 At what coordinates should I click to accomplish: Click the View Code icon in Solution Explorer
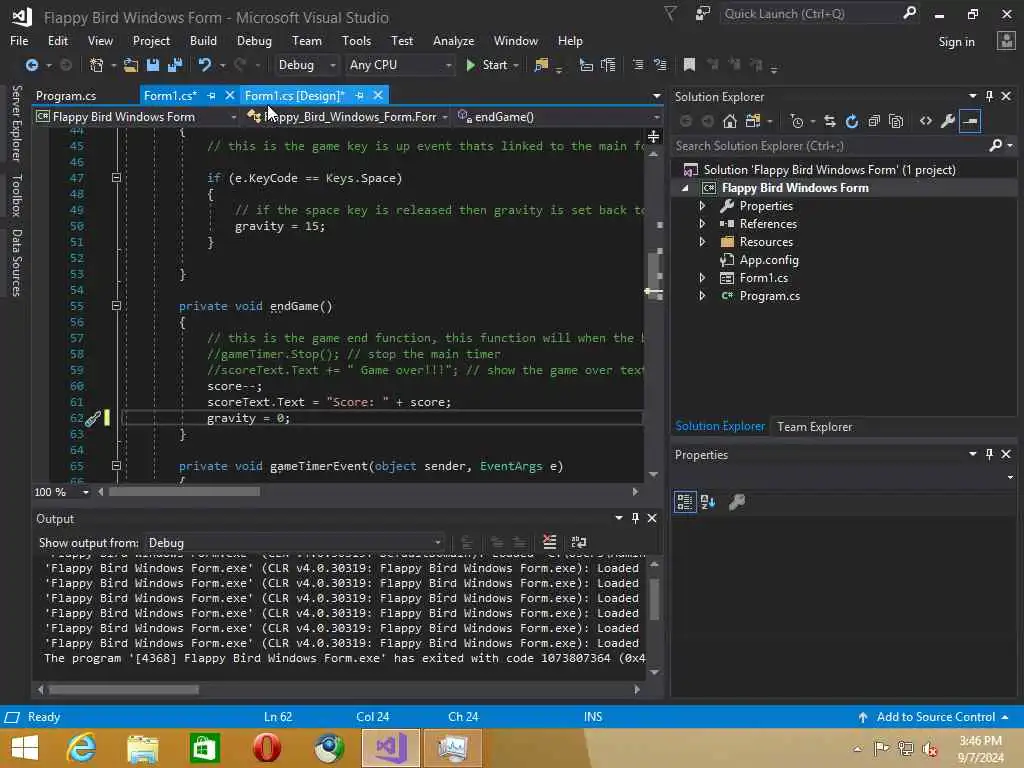tap(925, 121)
